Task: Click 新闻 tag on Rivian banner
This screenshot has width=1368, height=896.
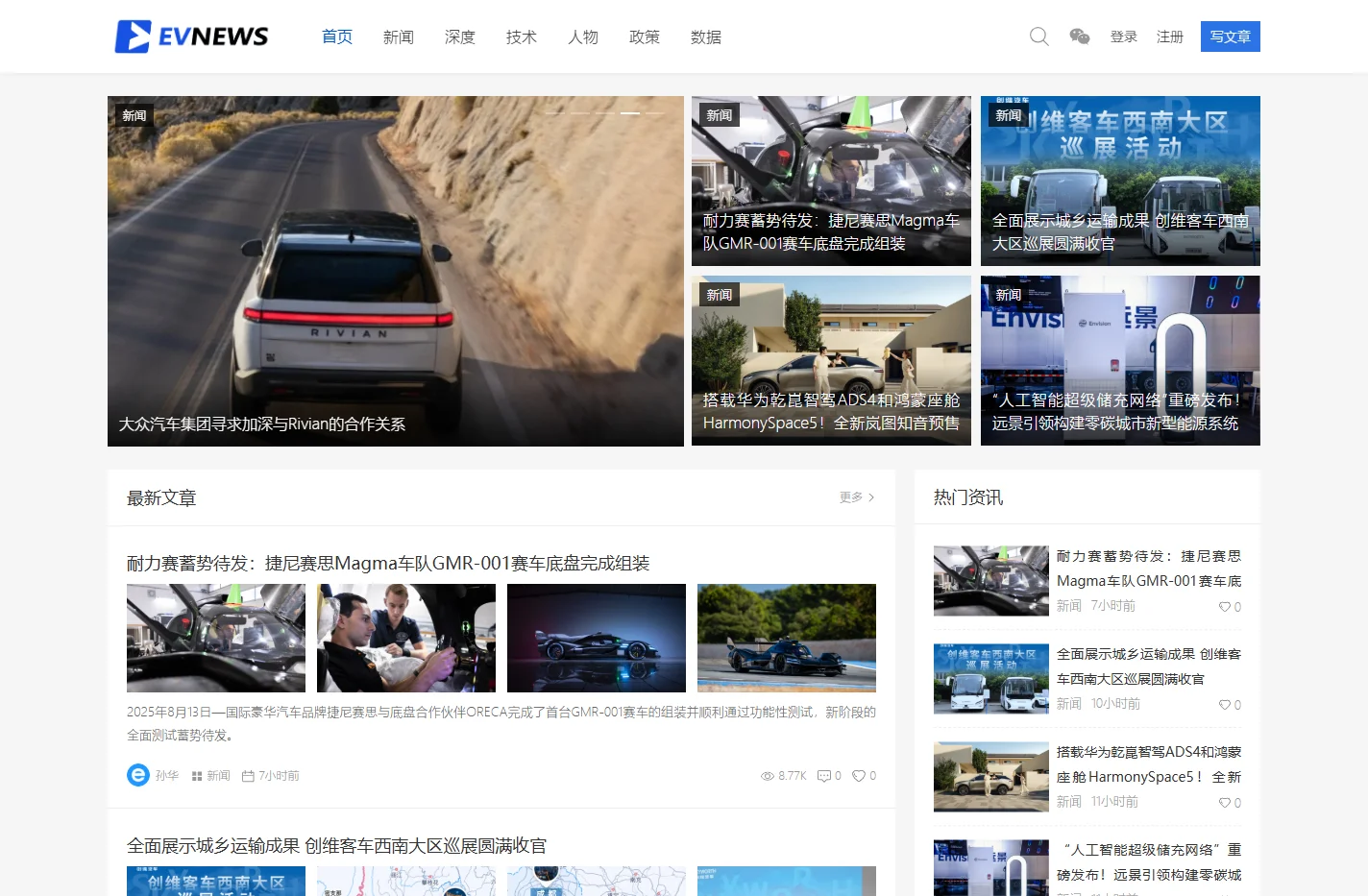Action: (134, 116)
